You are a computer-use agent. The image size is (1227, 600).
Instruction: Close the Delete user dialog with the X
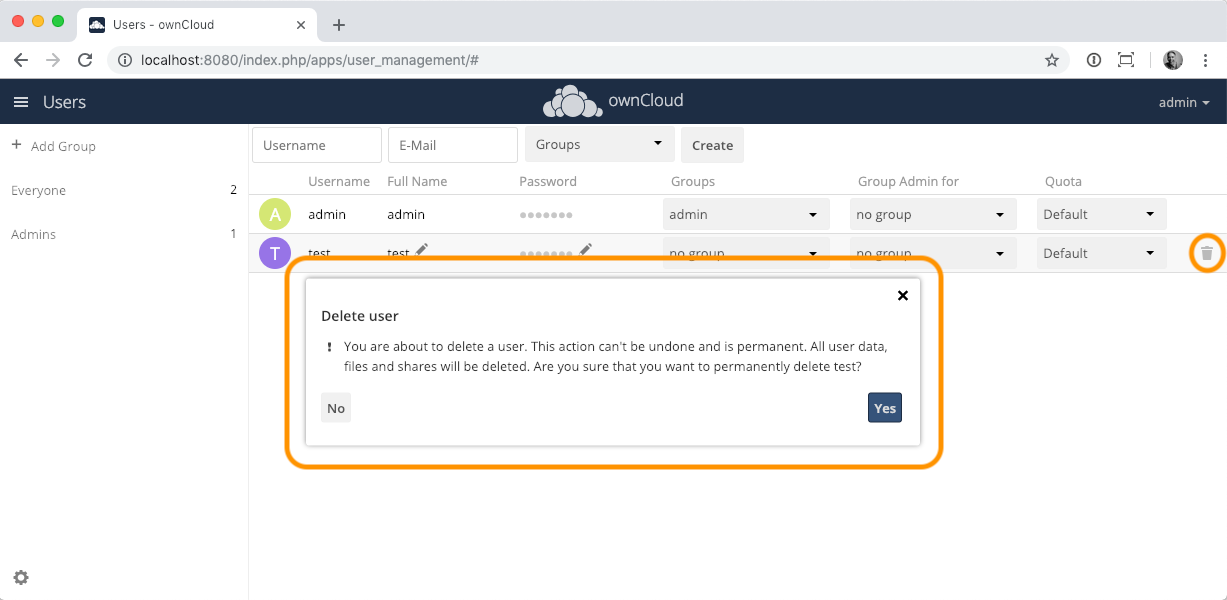point(903,295)
